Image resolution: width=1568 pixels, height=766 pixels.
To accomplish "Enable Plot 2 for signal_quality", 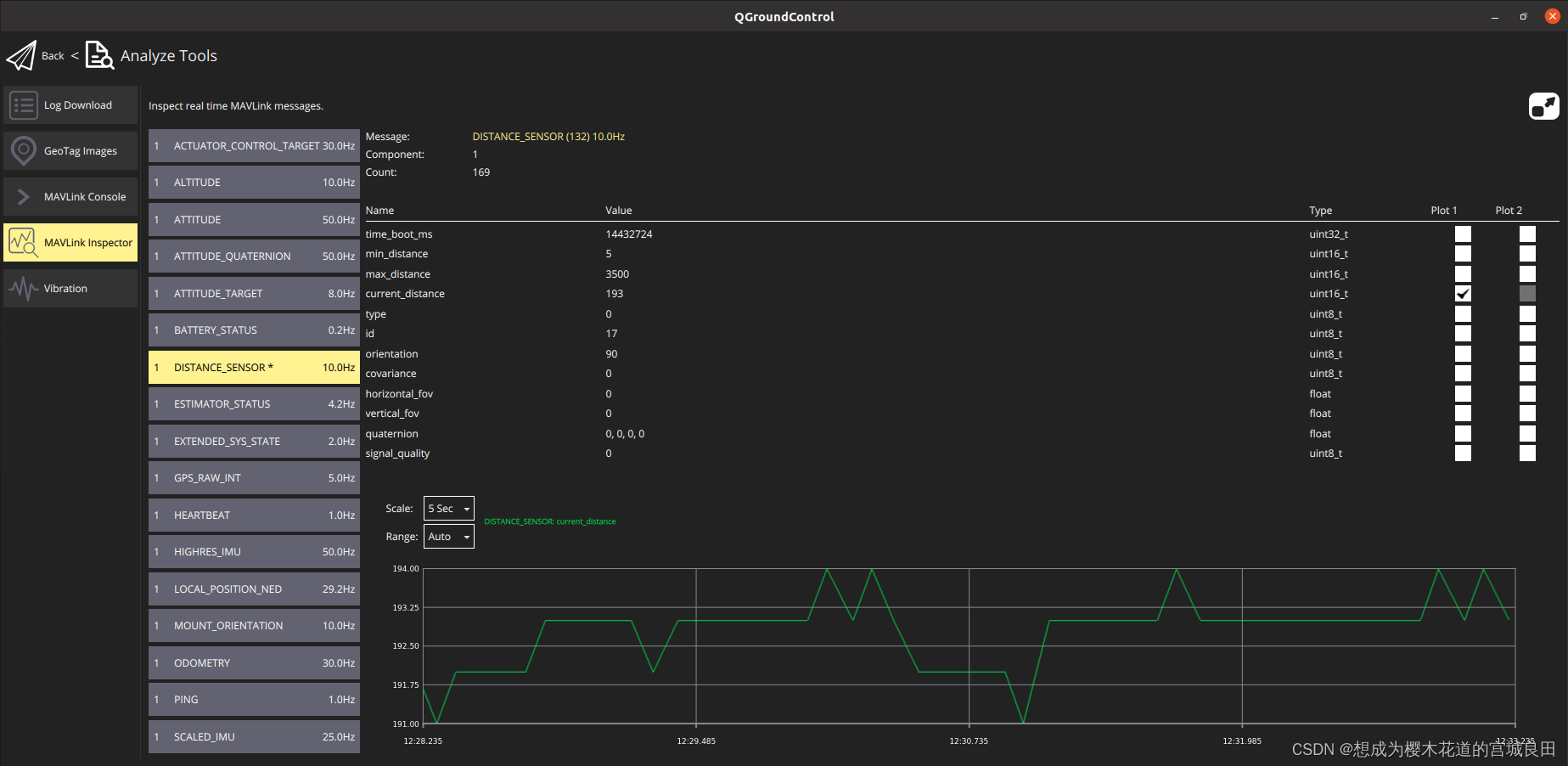I will click(1527, 453).
